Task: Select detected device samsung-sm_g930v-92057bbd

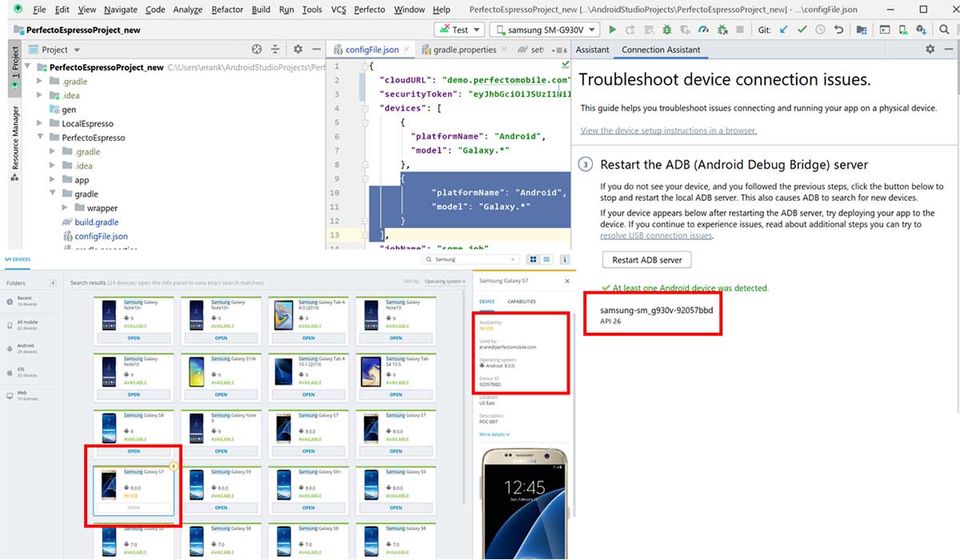Action: click(x=656, y=315)
